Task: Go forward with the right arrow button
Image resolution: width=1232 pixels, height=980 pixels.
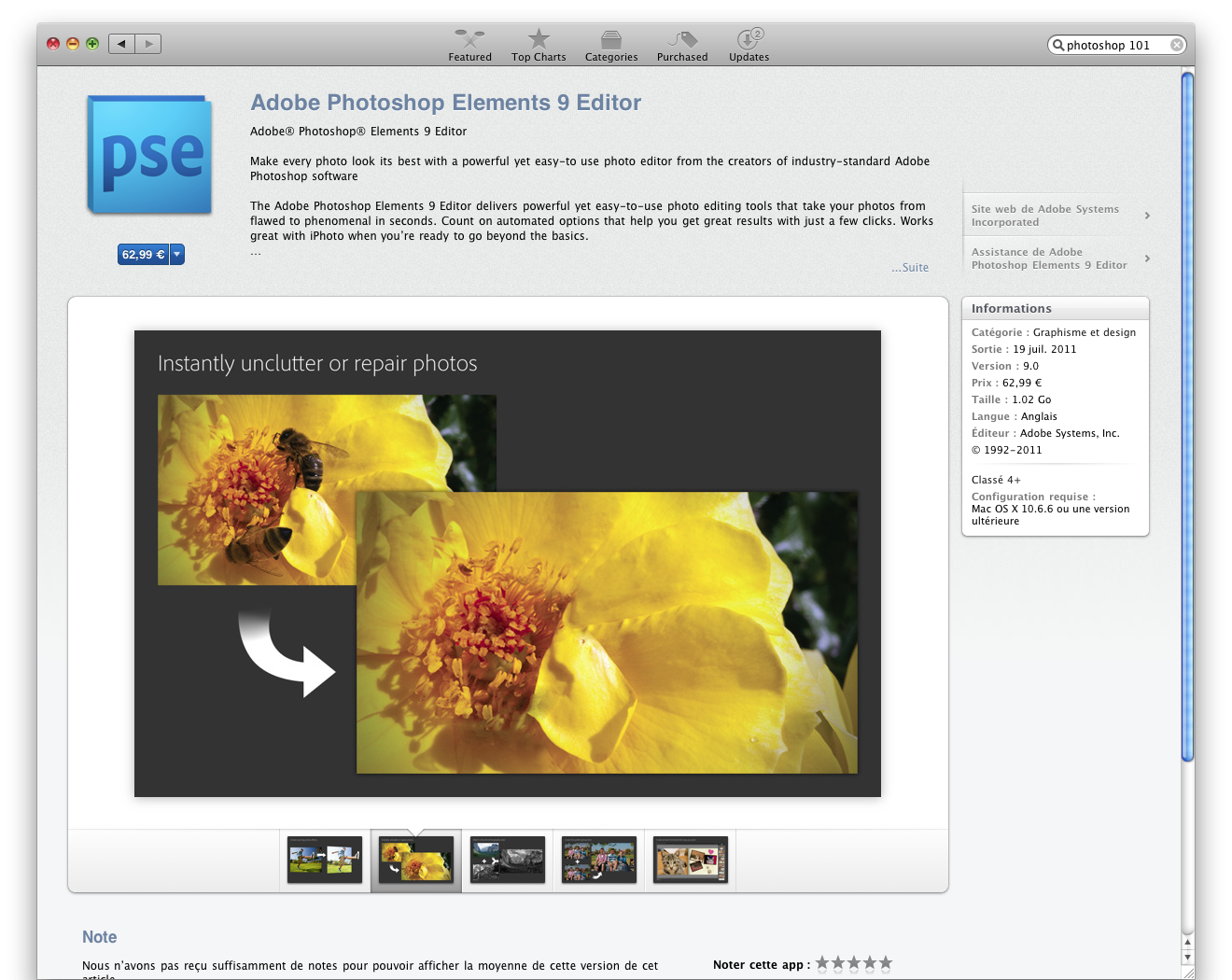Action: point(148,44)
